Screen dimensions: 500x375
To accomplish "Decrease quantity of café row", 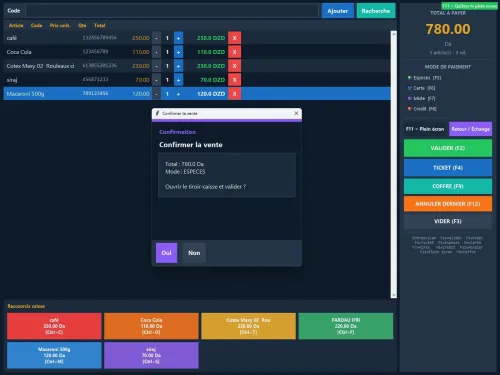I will tap(156, 38).
